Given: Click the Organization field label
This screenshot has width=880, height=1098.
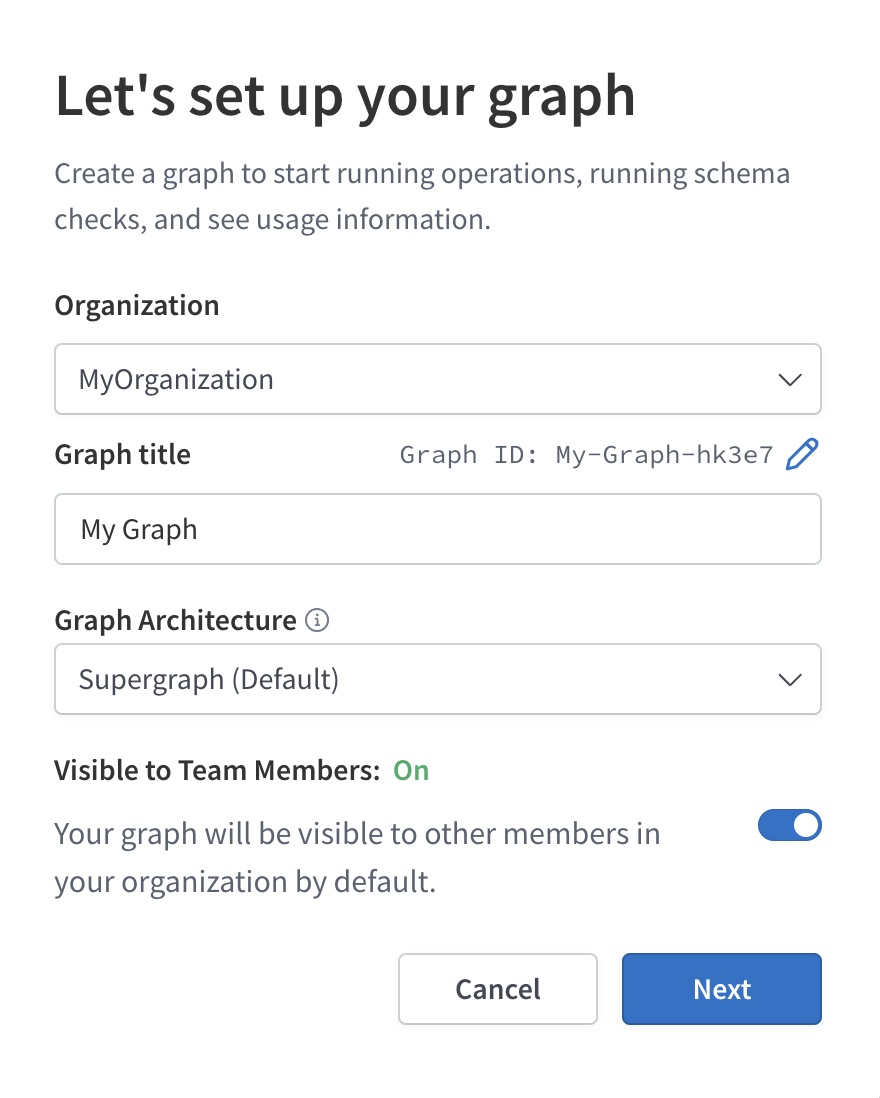Looking at the screenshot, I should (137, 305).
